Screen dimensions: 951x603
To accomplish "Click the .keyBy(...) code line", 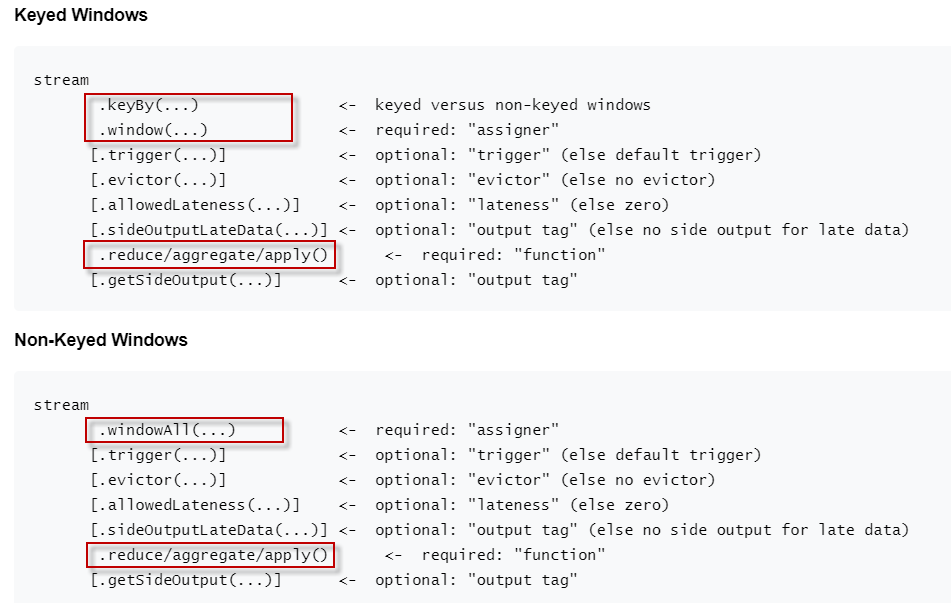I will point(148,105).
